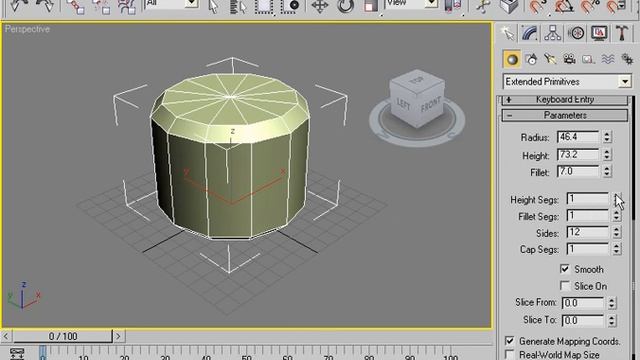The height and width of the screenshot is (360, 640).
Task: Select the Shapes category icon
Action: (x=531, y=60)
